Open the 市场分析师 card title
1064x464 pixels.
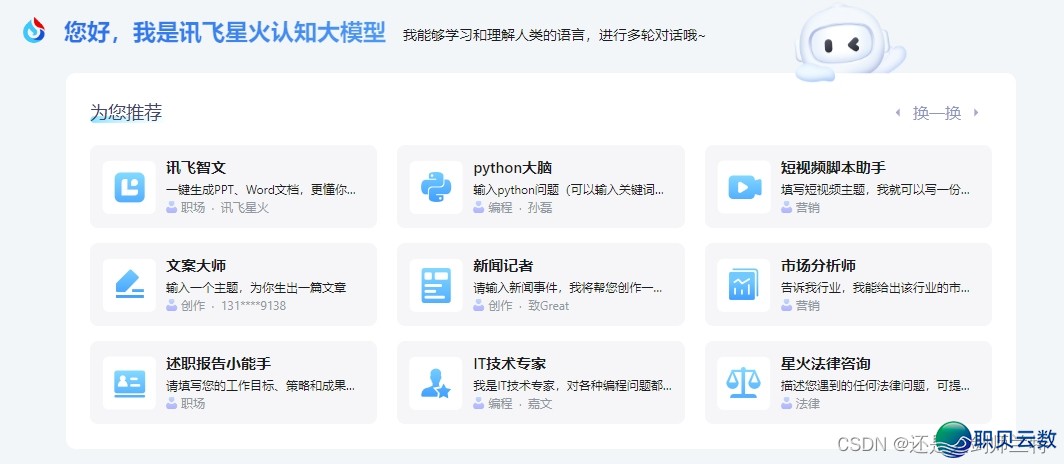tap(818, 265)
